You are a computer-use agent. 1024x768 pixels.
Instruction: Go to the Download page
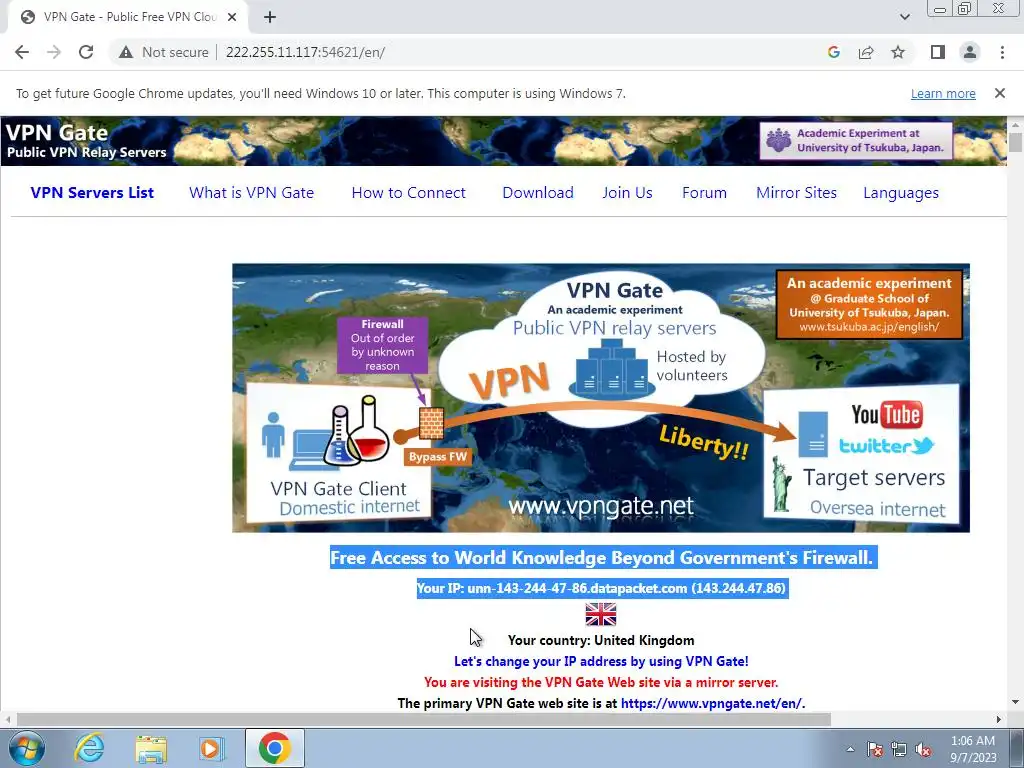coord(538,193)
